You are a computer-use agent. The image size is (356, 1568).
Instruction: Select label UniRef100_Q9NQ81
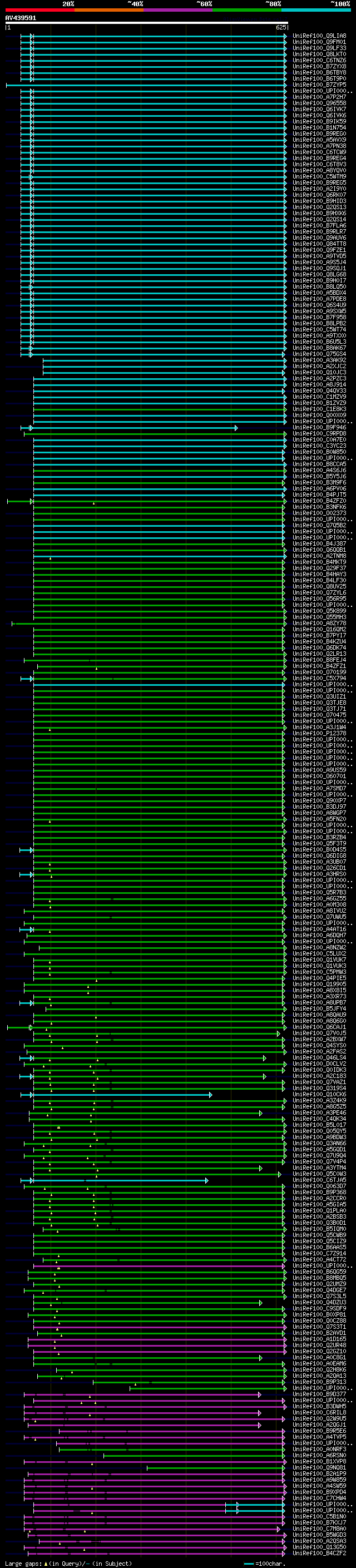pos(319,1467)
